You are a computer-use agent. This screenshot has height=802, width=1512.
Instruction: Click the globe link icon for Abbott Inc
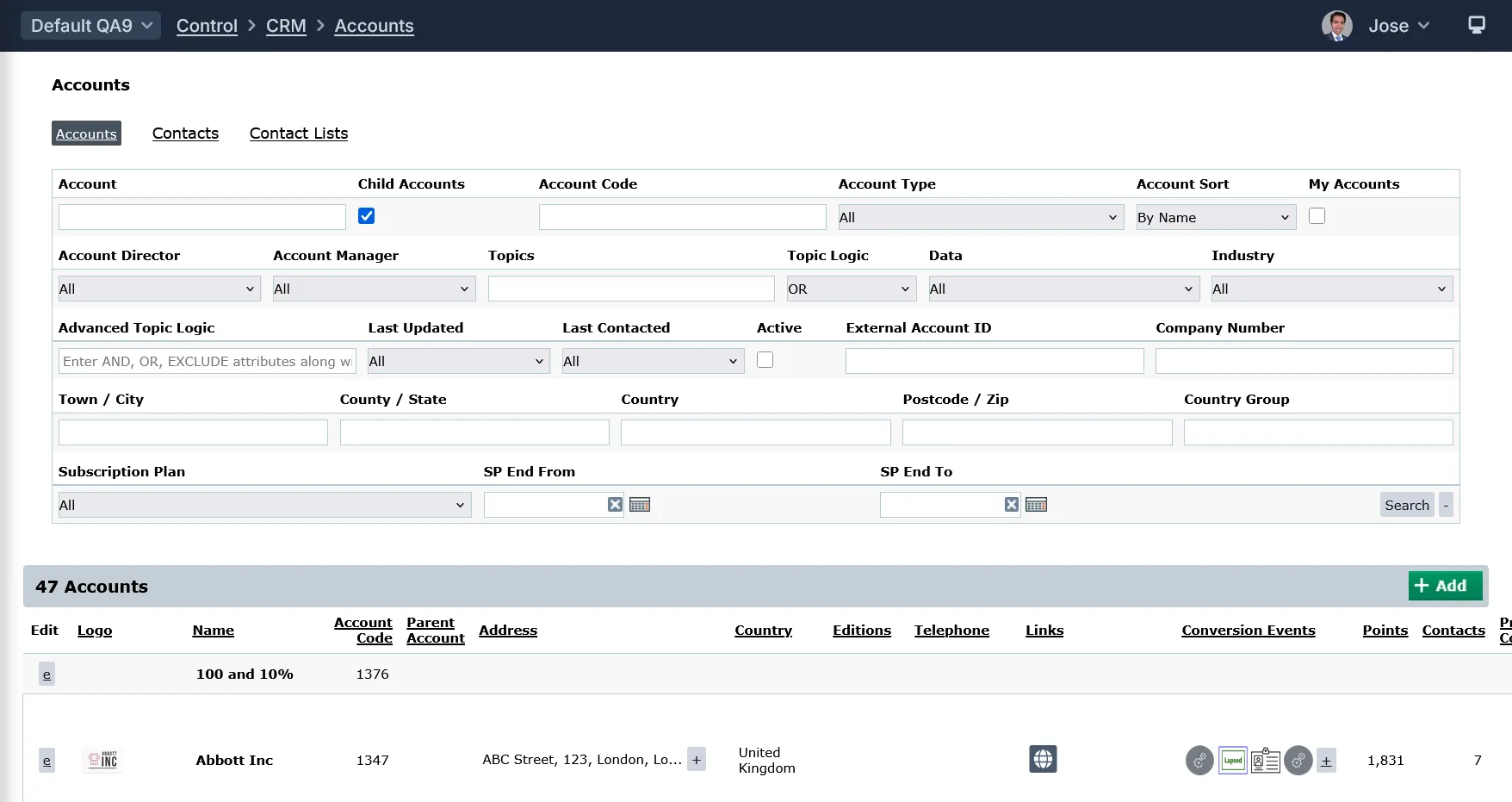1043,759
